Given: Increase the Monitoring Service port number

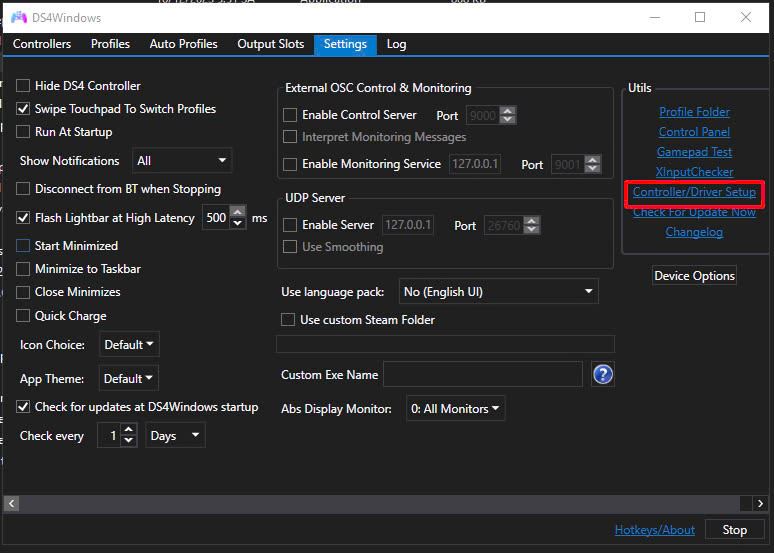Looking at the screenshot, I should 592,159.
